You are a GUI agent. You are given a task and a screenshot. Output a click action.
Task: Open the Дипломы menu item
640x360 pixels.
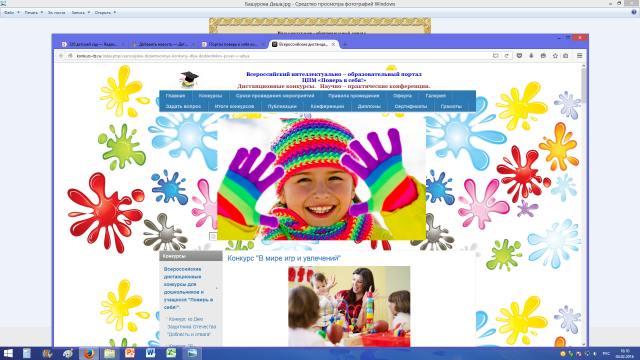click(369, 107)
